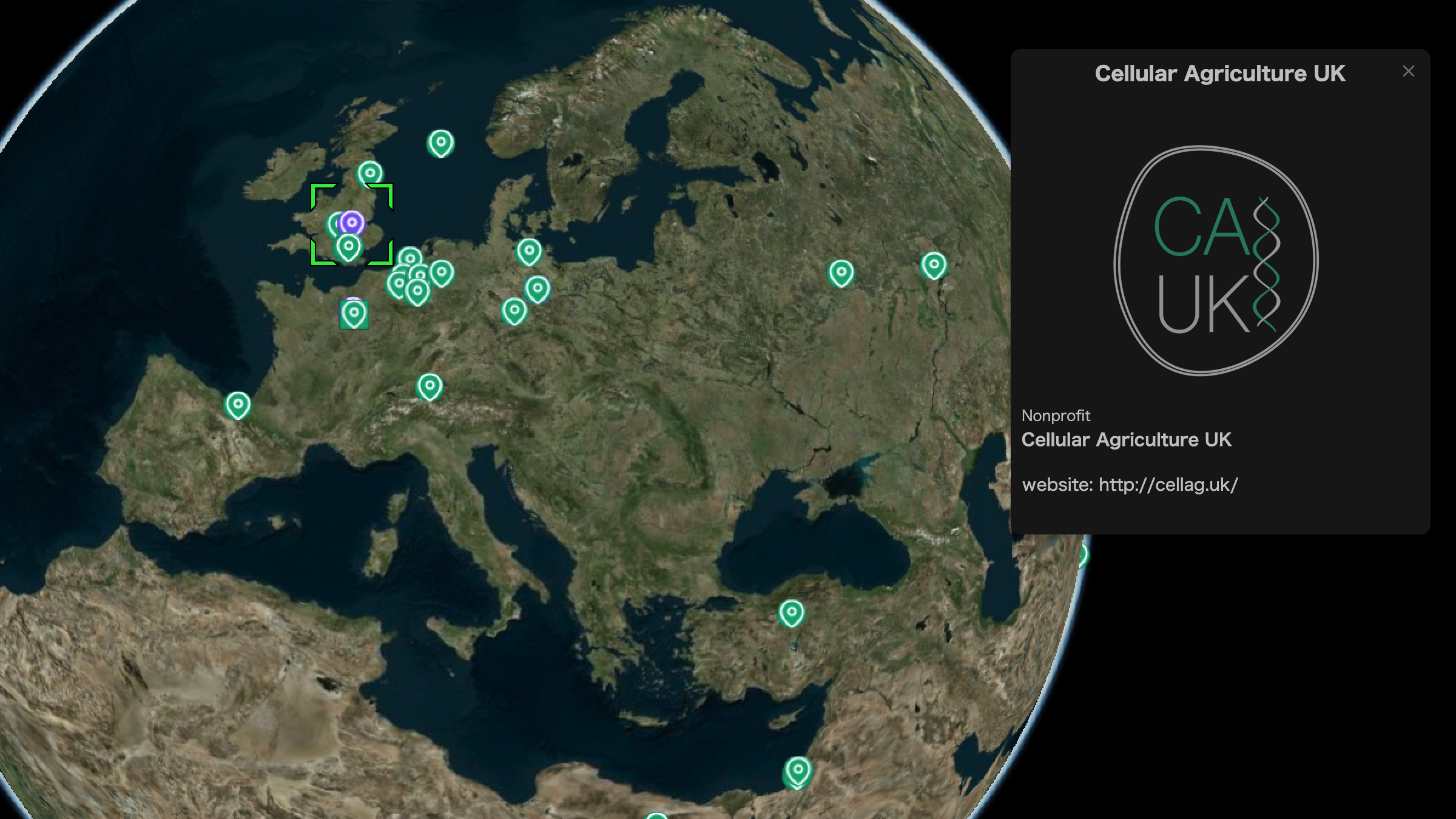Viewport: 1456px width, 819px height.
Task: Open the pin in eastern Germany below Baltic pin
Action: tap(538, 288)
